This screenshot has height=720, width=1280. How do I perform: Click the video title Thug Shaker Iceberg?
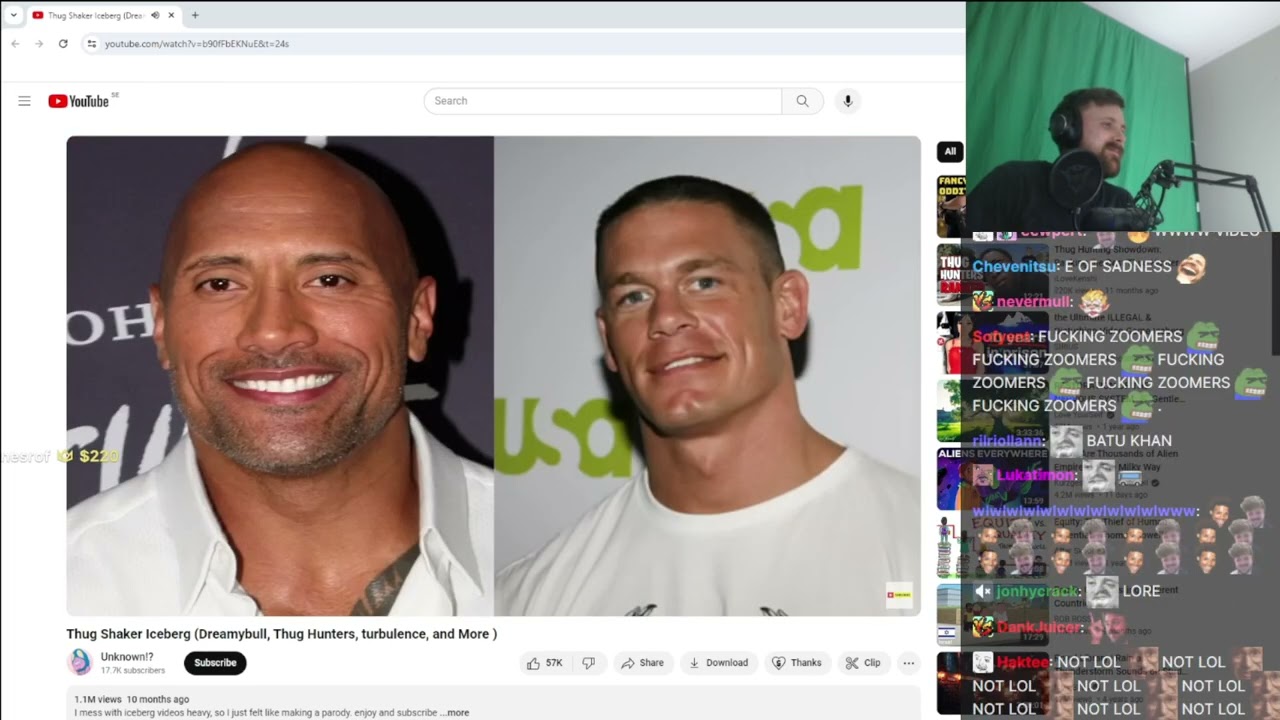(x=281, y=634)
